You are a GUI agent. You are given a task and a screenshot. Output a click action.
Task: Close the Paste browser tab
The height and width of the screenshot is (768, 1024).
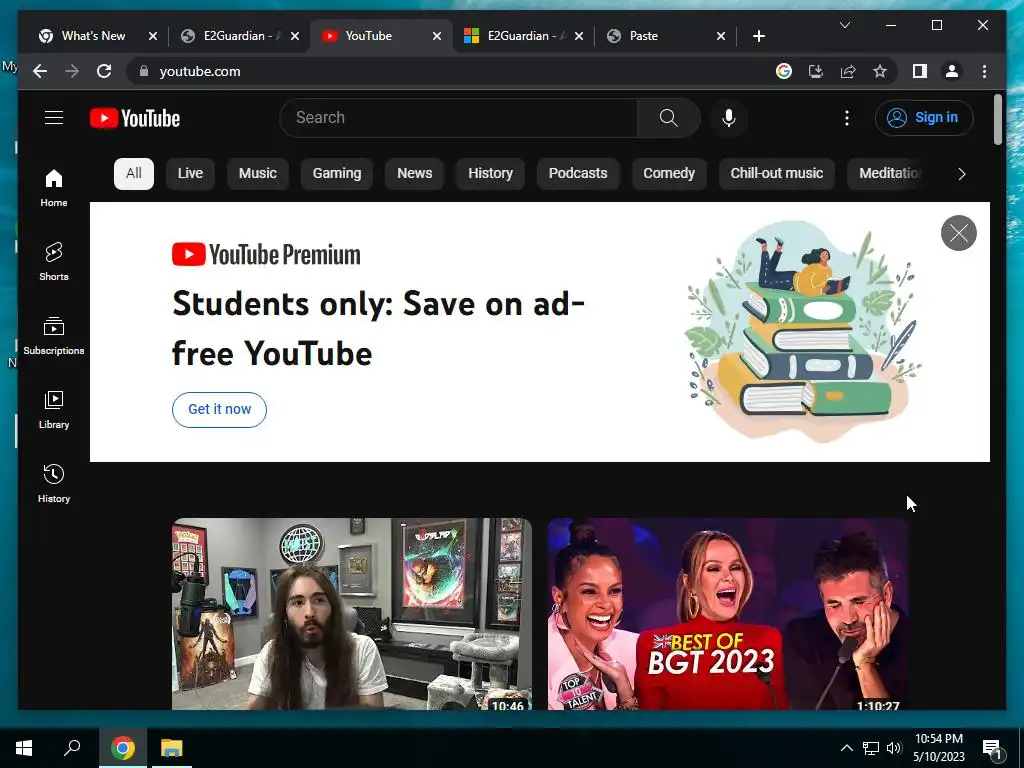[x=721, y=36]
